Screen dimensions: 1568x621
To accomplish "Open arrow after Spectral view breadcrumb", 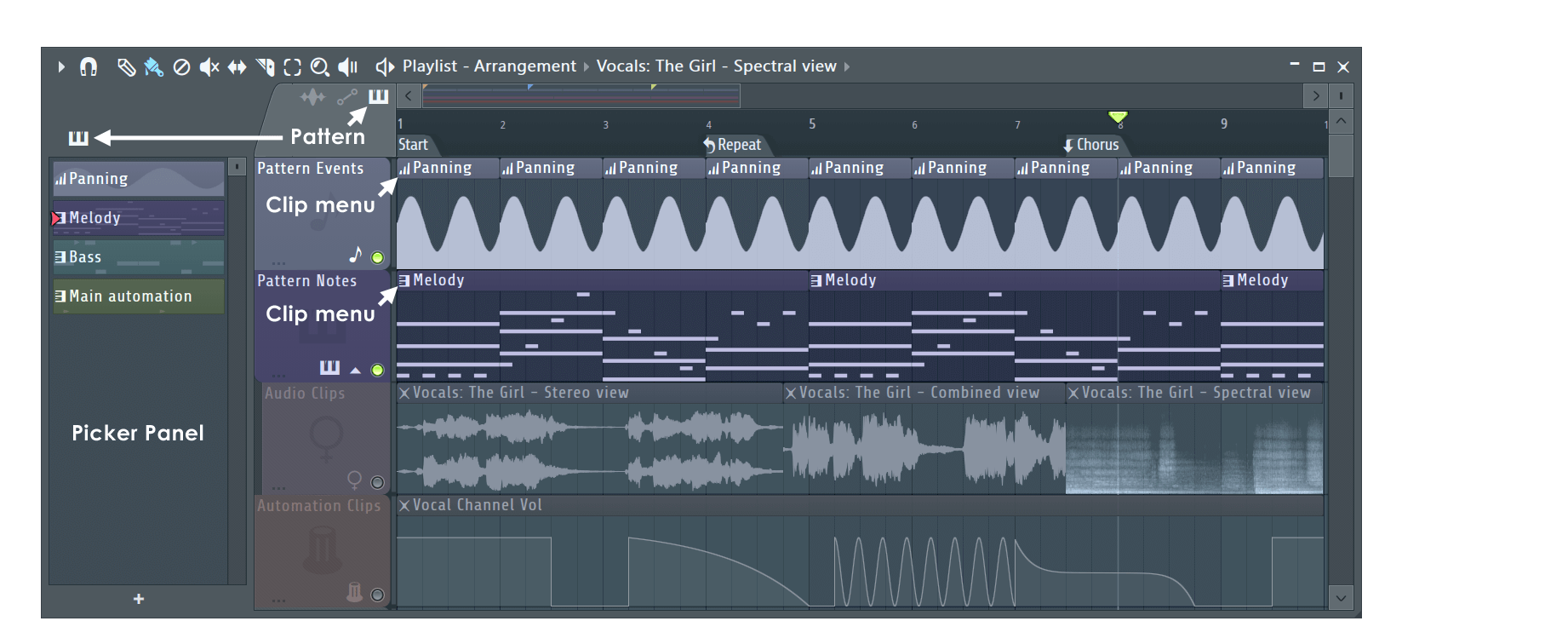I will click(847, 66).
